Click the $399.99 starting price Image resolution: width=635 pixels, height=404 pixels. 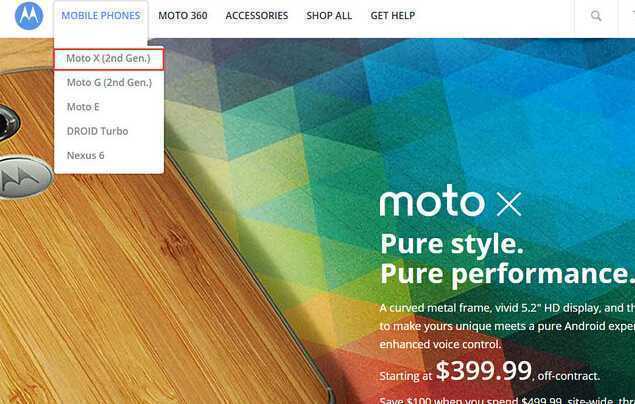point(484,370)
